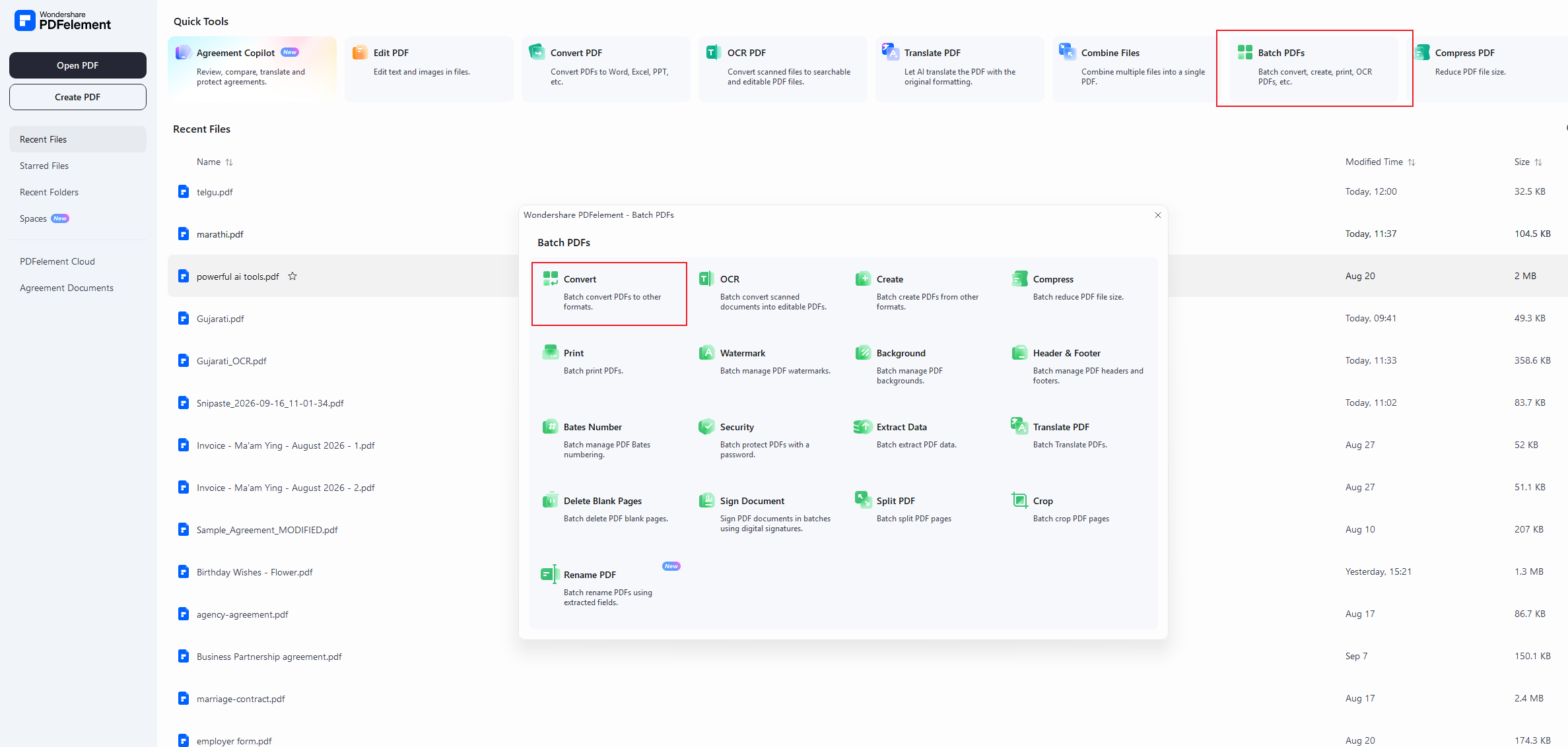Screen dimensions: 1568x747
Task: Select the batch Create icon
Action: (x=863, y=278)
